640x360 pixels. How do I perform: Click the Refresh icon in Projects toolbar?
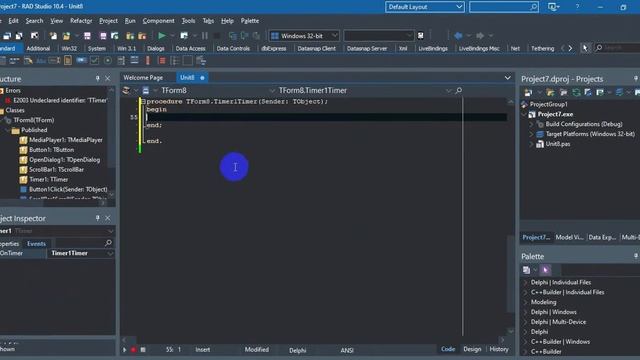[576, 93]
